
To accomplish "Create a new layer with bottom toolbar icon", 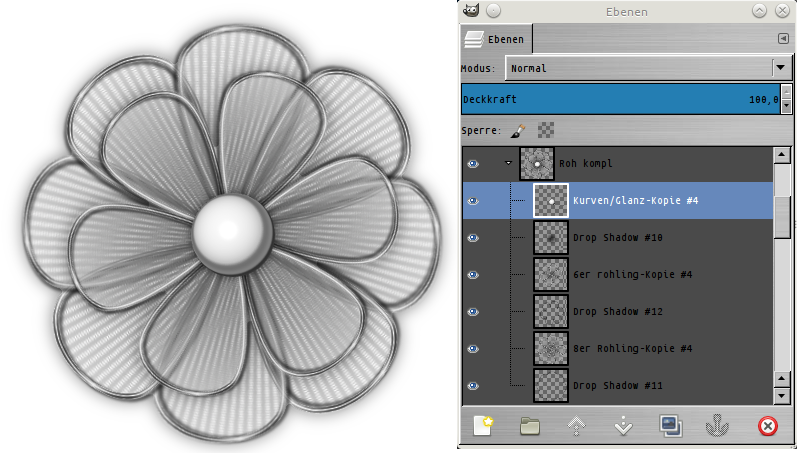I will [x=482, y=426].
